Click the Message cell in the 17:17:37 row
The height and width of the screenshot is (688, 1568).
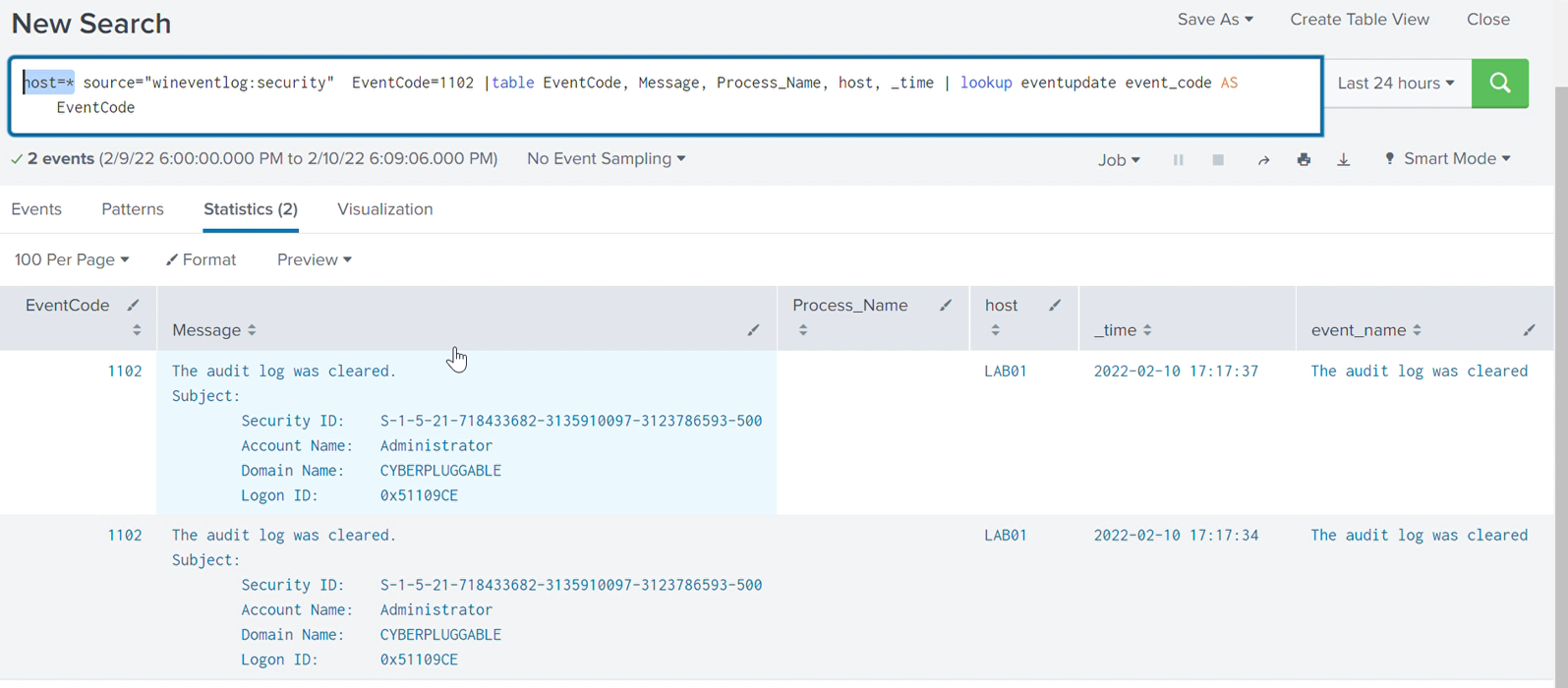(x=467, y=432)
